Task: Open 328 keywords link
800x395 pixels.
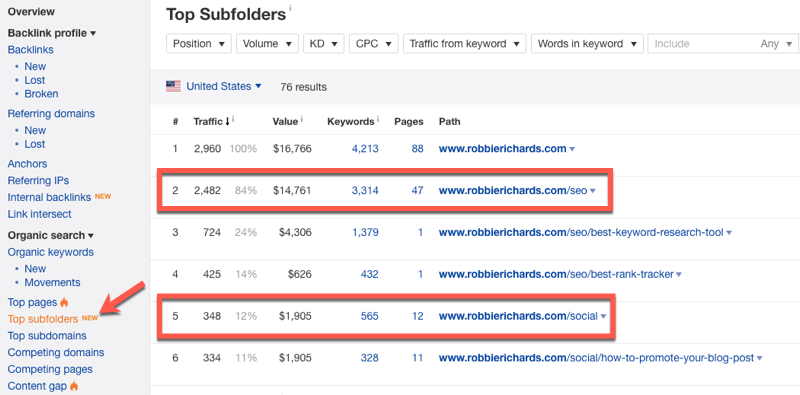Action: (x=369, y=358)
